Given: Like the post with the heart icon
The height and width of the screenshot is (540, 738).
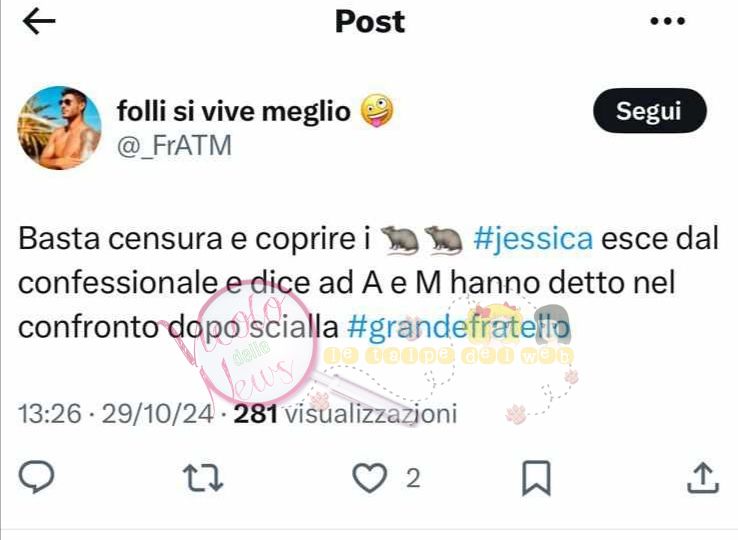Looking at the screenshot, I should point(370,478).
